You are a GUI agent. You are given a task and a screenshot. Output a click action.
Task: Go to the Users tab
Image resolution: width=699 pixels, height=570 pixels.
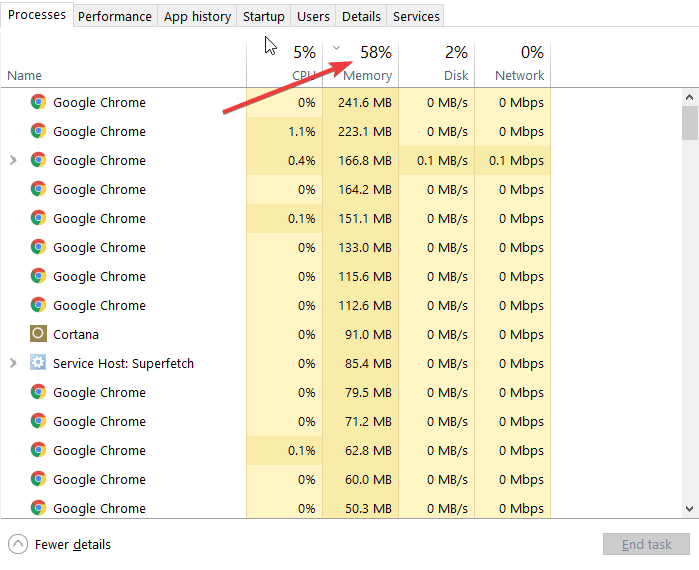click(x=313, y=16)
